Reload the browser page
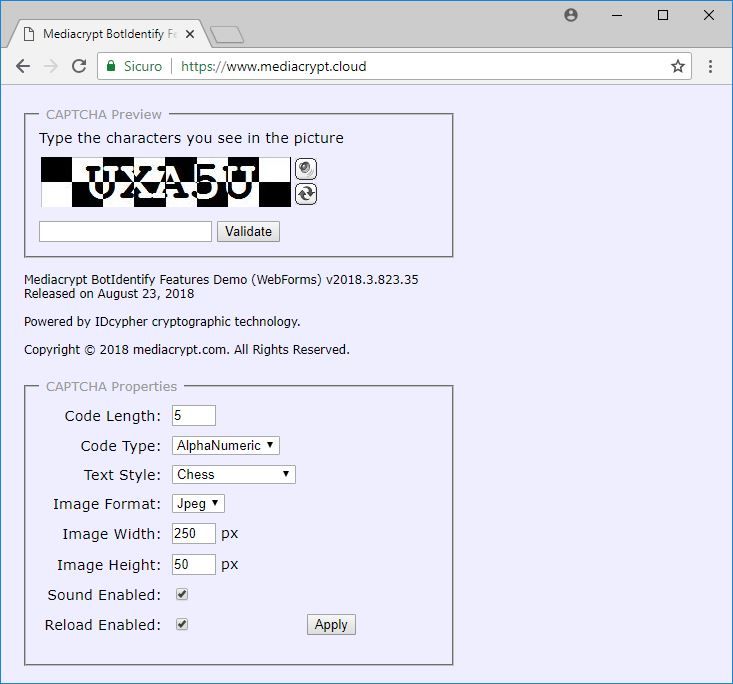 tap(79, 66)
